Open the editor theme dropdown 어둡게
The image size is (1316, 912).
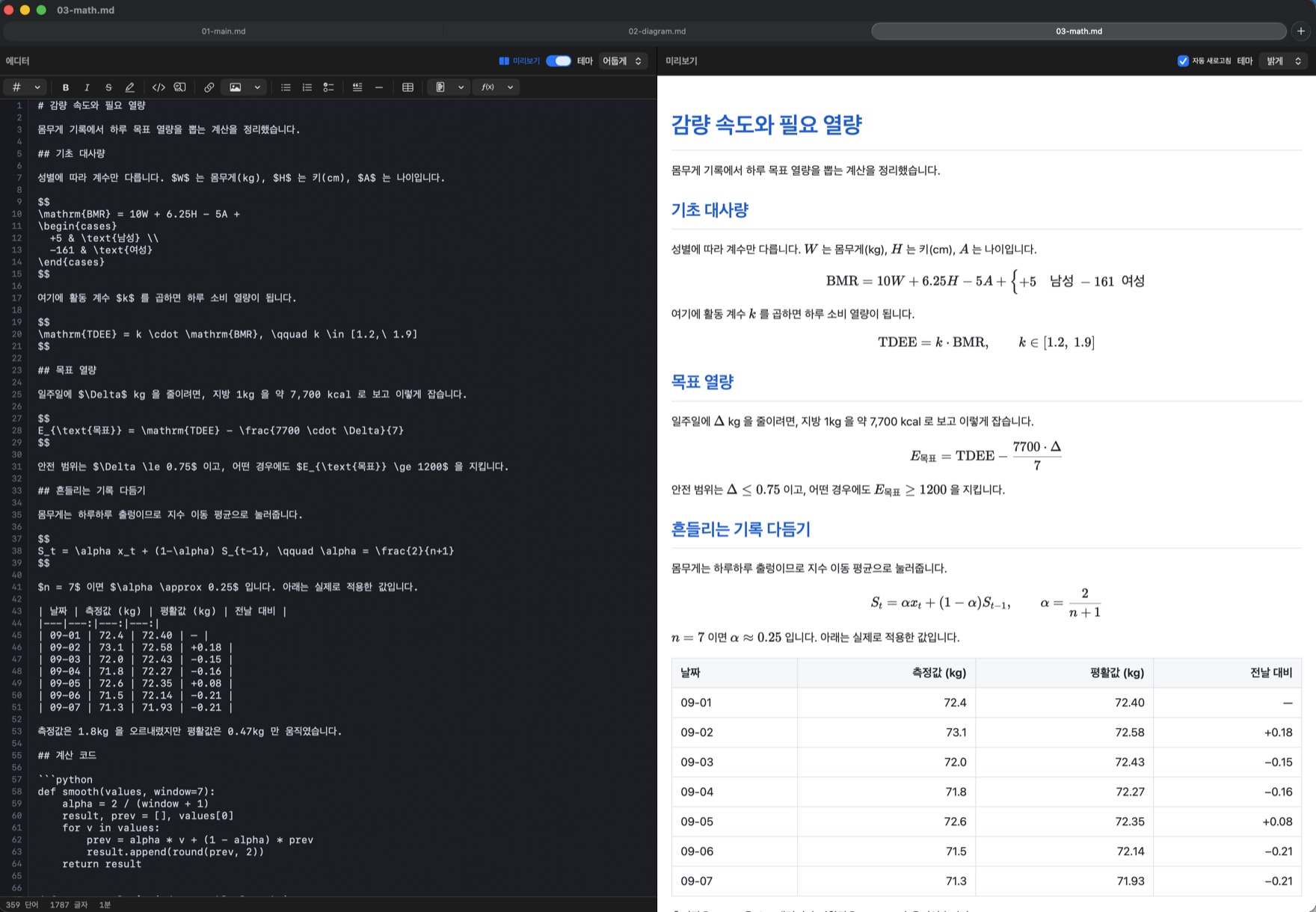(x=623, y=61)
